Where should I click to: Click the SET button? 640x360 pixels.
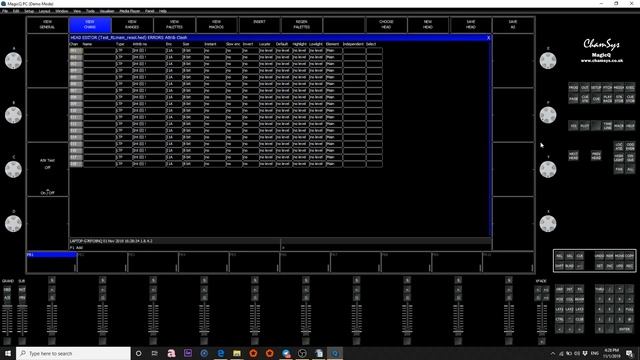[x=599, y=266]
